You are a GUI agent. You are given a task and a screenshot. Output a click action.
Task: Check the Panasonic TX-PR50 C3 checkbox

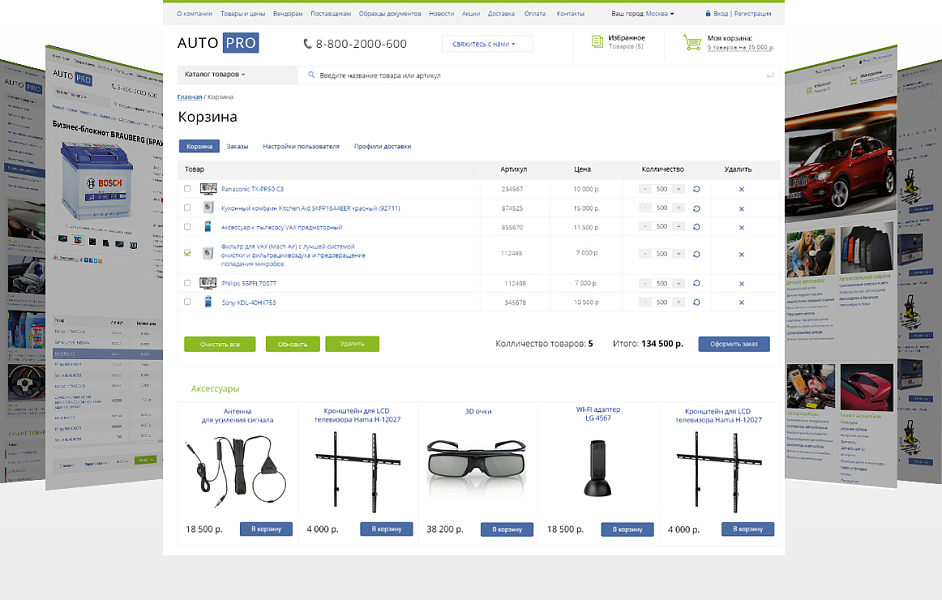click(x=187, y=189)
